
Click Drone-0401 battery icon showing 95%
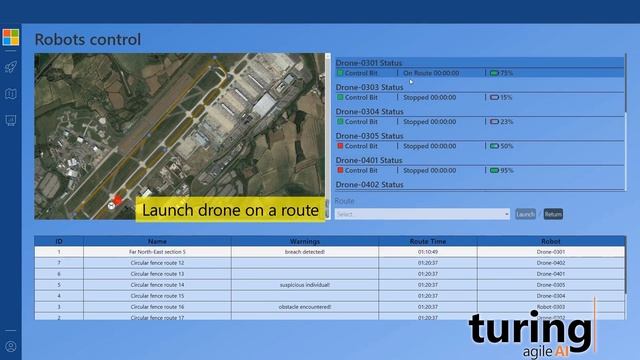click(494, 171)
